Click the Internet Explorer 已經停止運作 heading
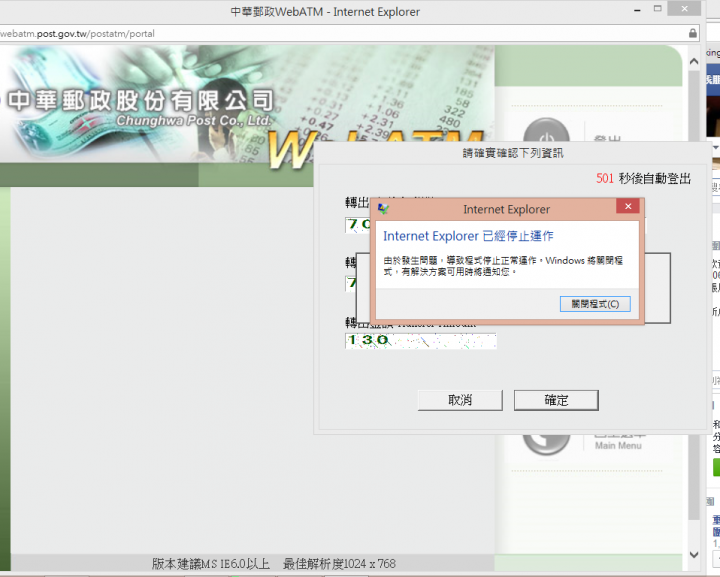720x577 pixels. pos(468,236)
